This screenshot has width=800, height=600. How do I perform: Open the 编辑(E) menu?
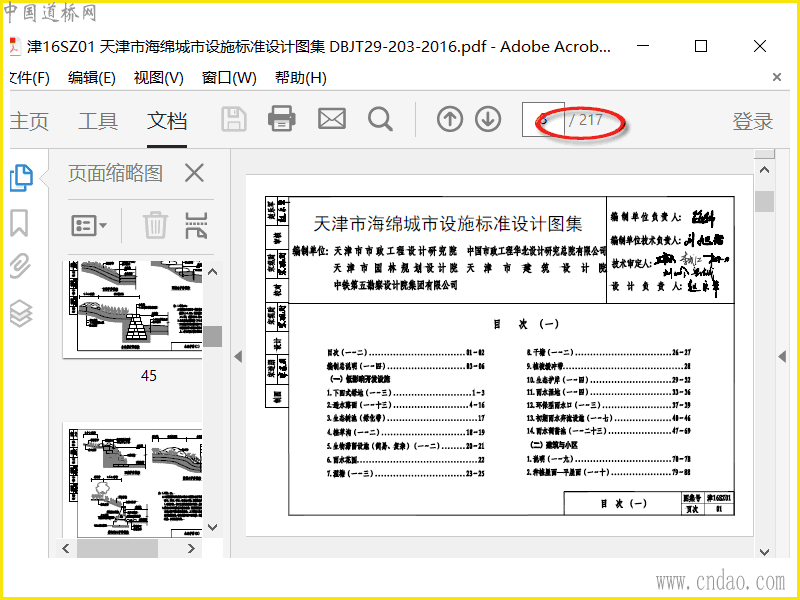92,78
